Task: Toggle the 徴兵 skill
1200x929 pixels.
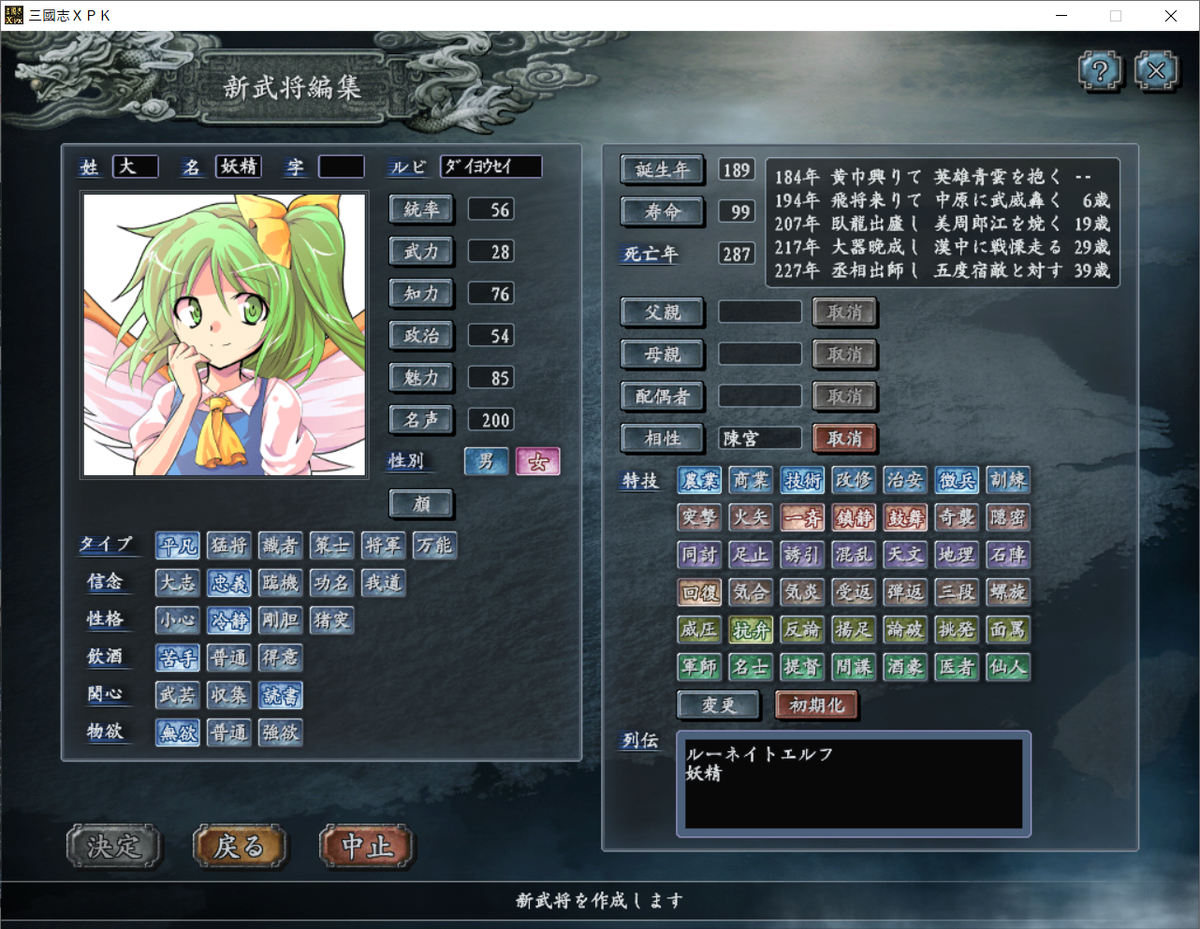Action: [957, 481]
